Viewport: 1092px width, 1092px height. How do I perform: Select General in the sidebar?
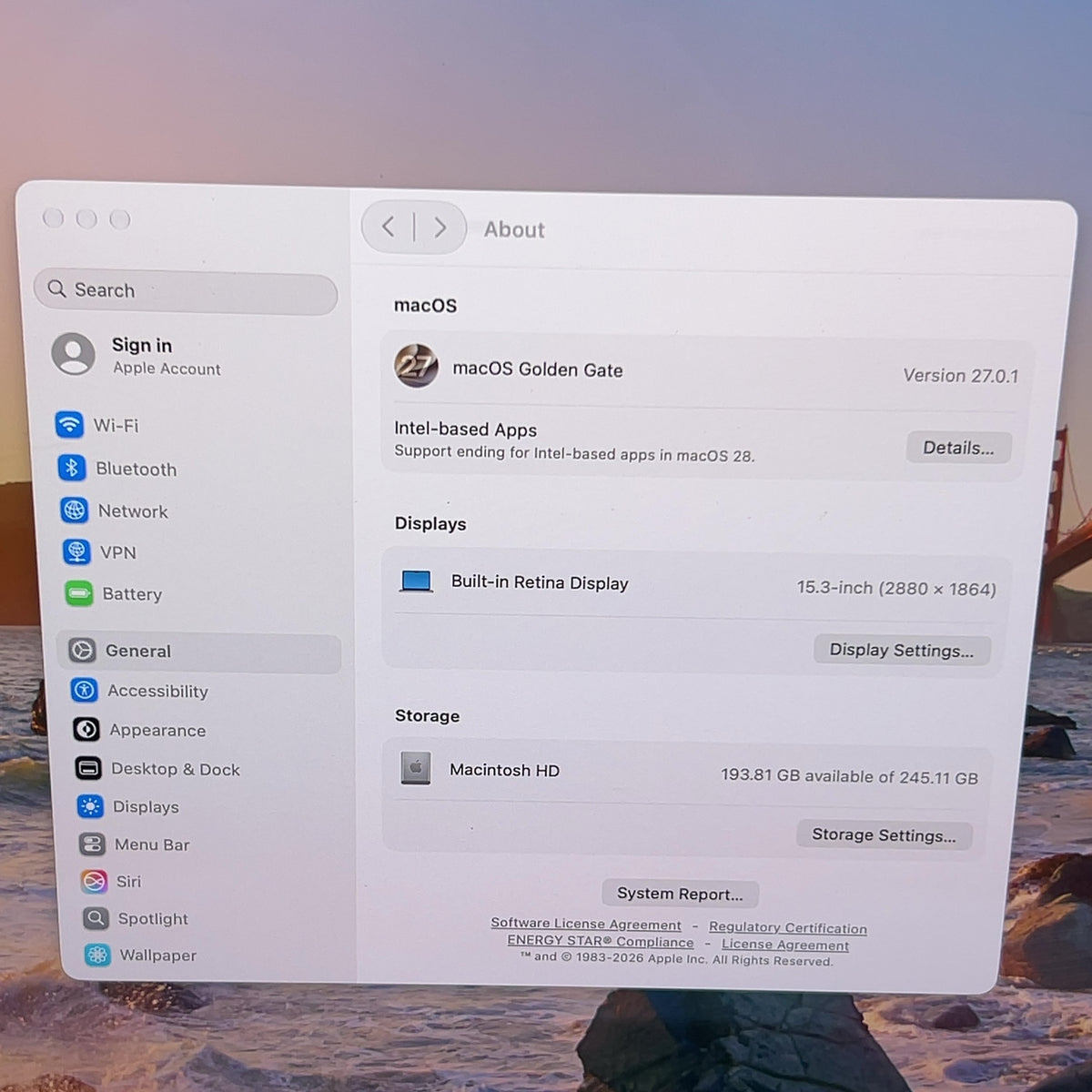click(x=199, y=652)
